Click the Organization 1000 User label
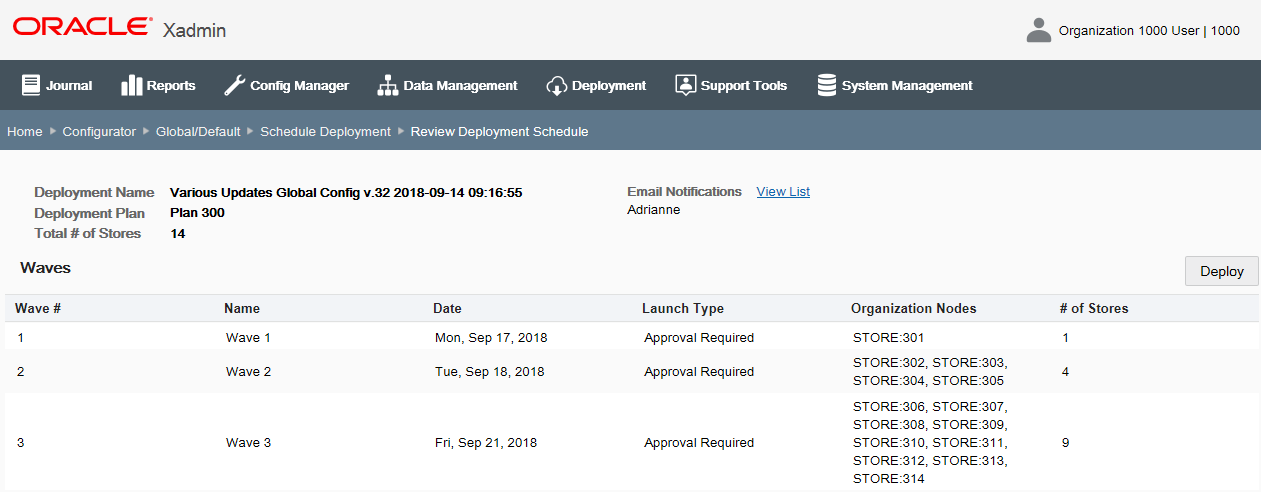The width and height of the screenshot is (1261, 492). 1129,30
